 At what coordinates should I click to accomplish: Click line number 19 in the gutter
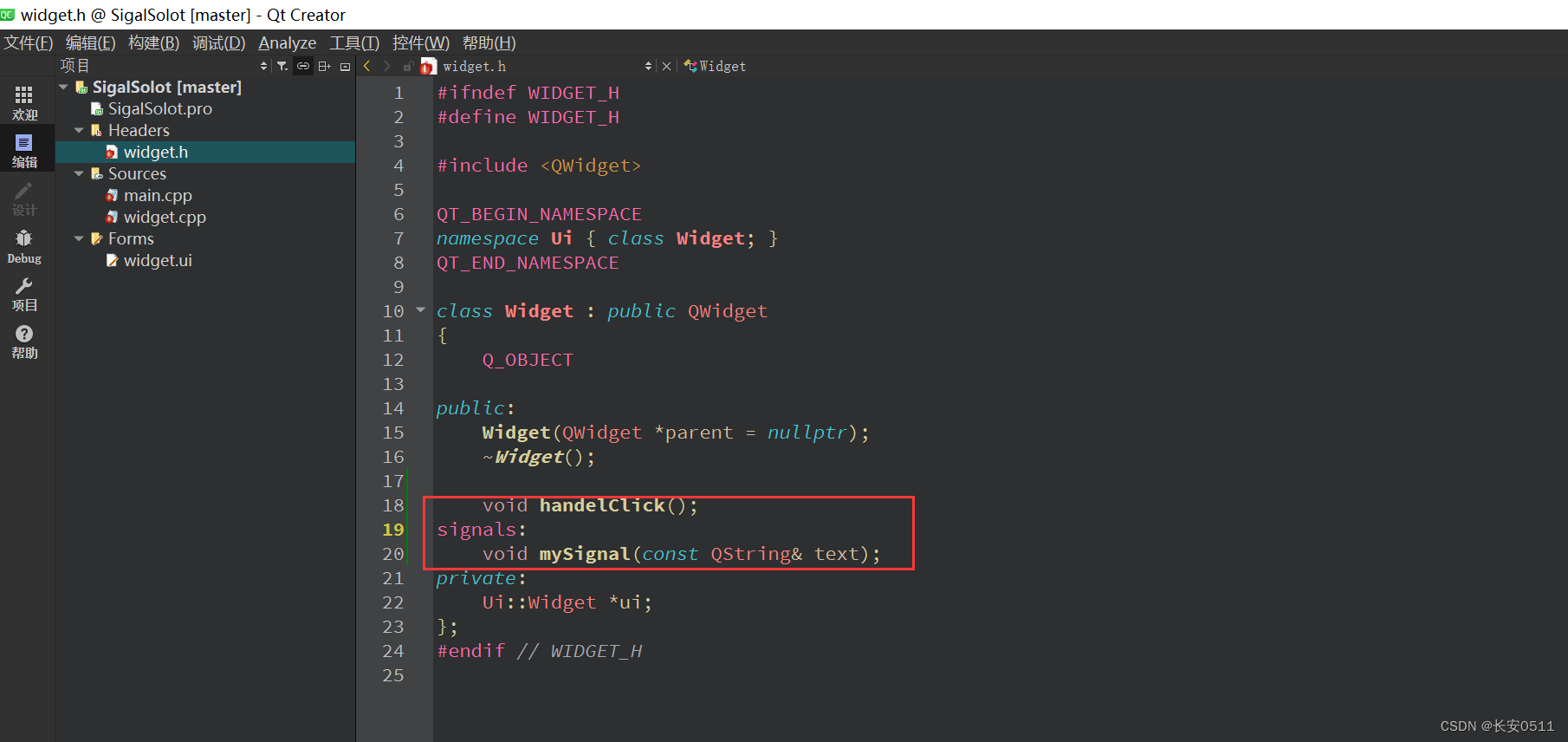[x=393, y=530]
